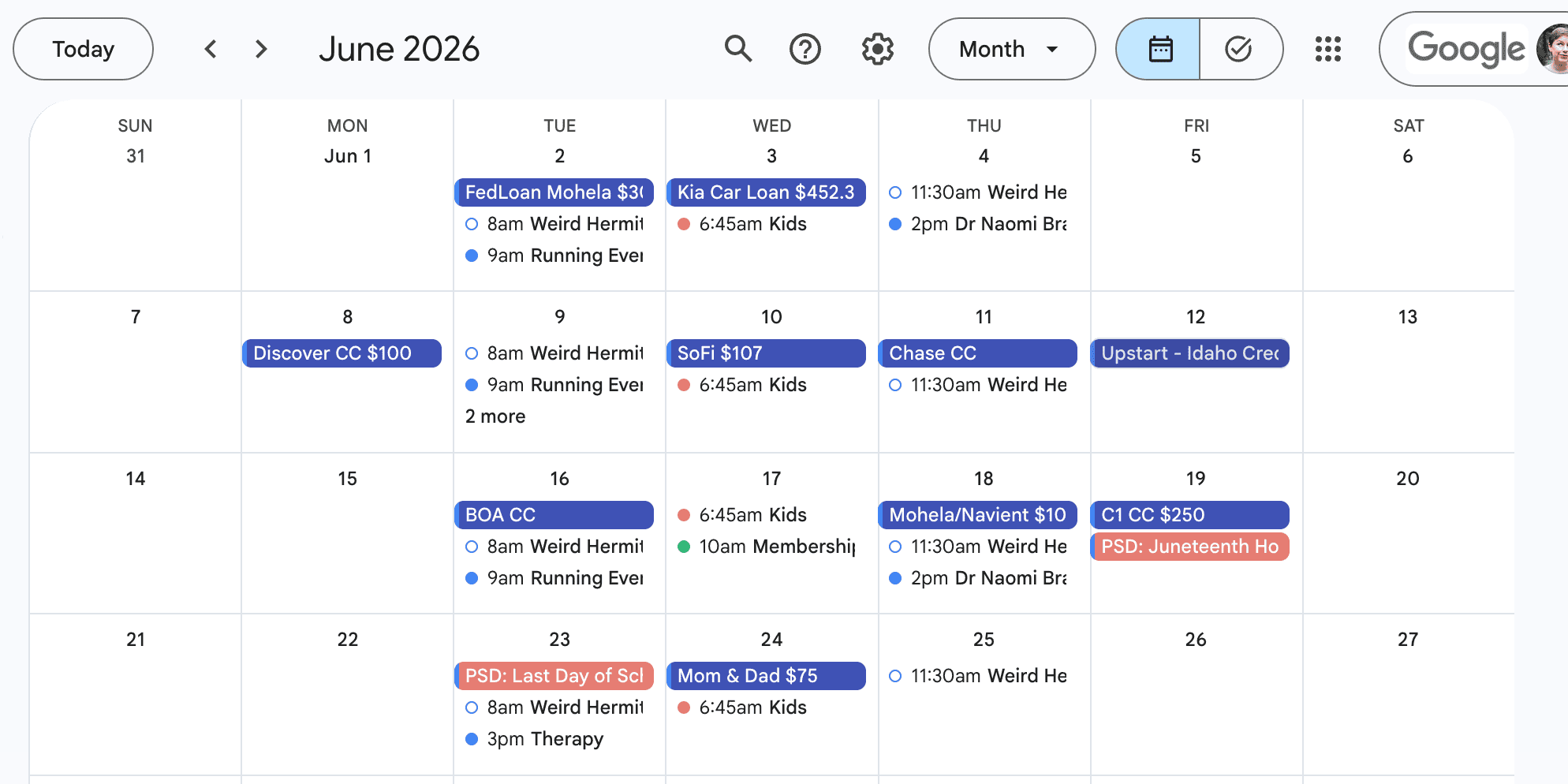Open the PSD: Juneteenth holiday event
Screen dimensions: 1568x784
(1189, 547)
